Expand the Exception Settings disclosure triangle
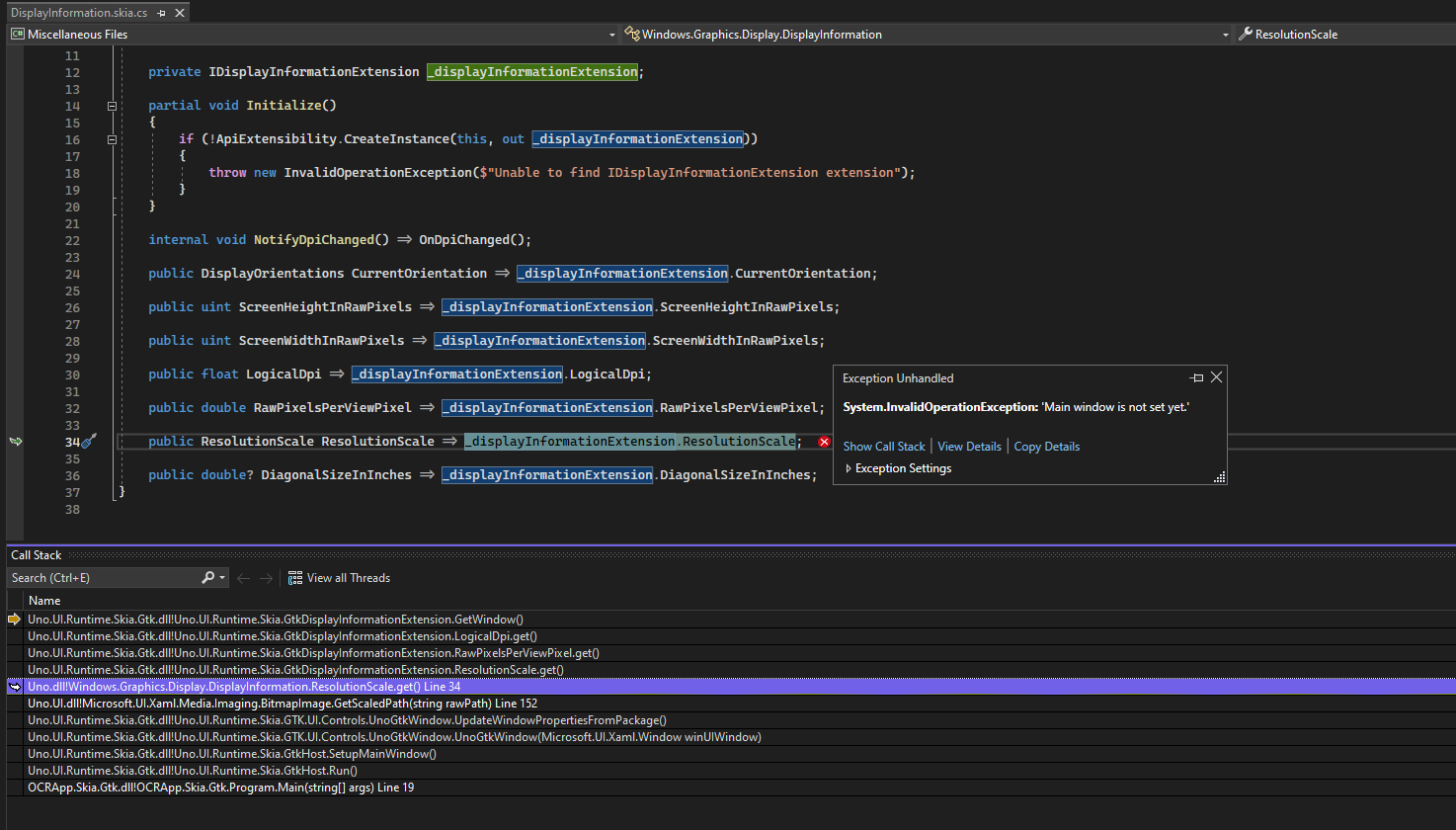 point(849,467)
